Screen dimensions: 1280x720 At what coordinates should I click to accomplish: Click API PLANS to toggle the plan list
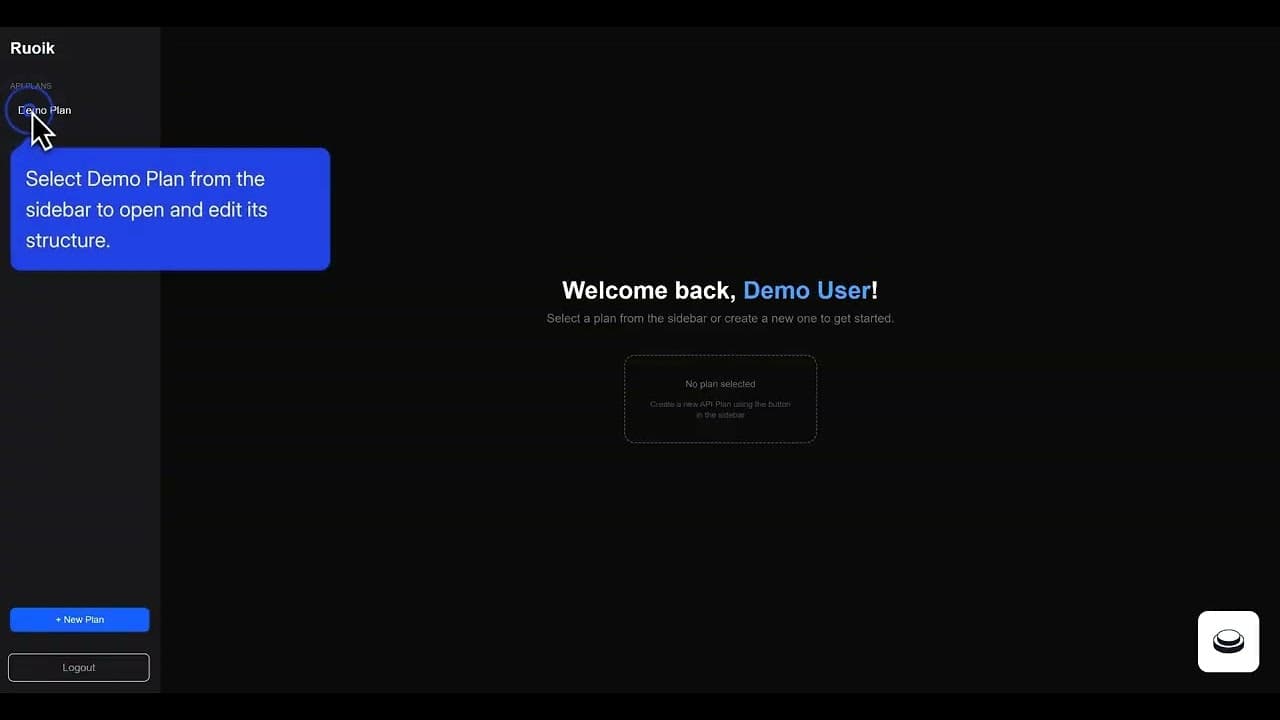(30, 85)
